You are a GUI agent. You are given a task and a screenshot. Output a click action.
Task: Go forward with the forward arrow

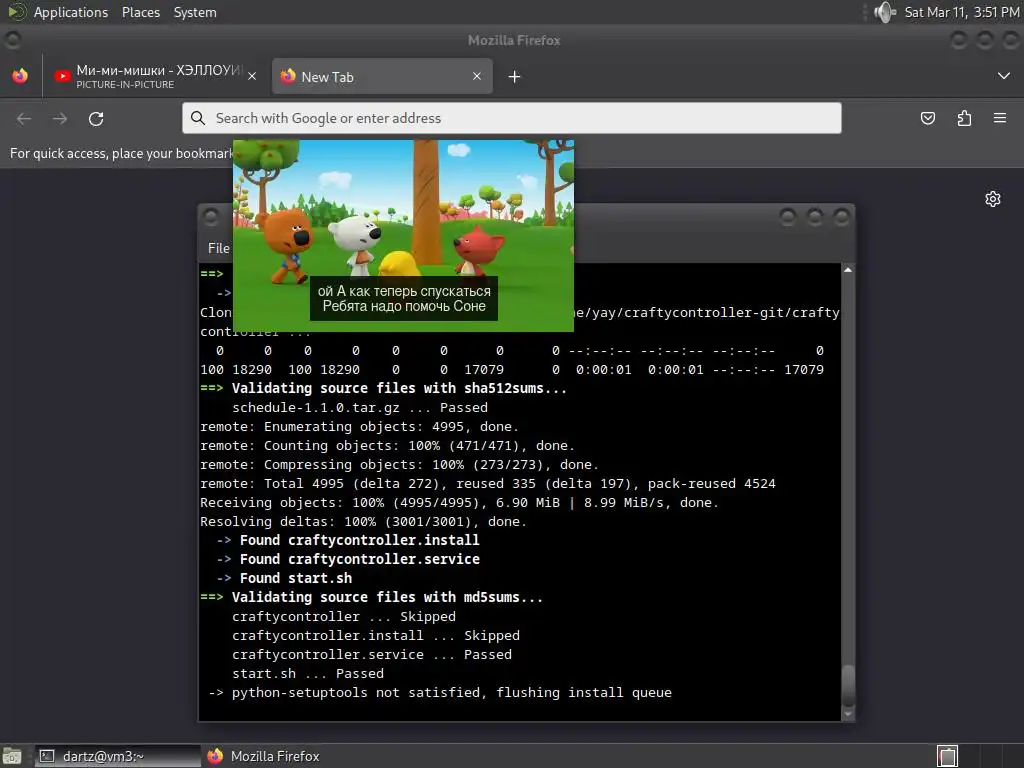60,119
